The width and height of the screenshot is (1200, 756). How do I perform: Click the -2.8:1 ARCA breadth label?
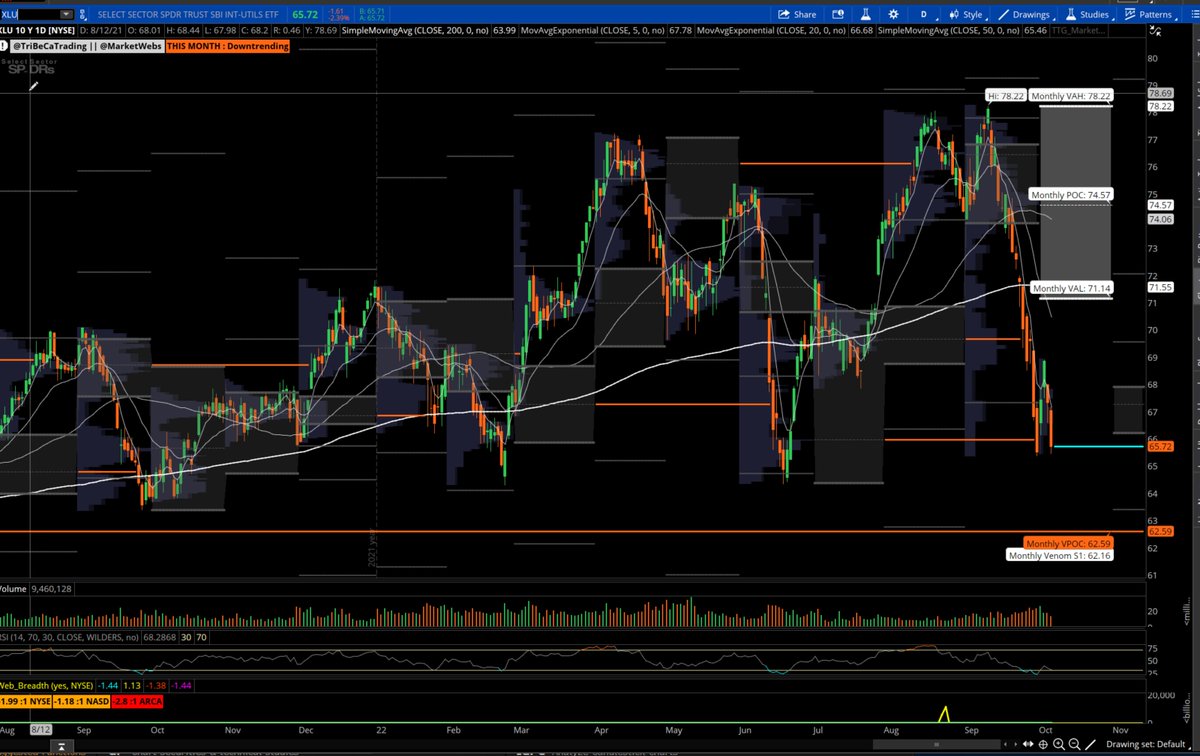[136, 702]
